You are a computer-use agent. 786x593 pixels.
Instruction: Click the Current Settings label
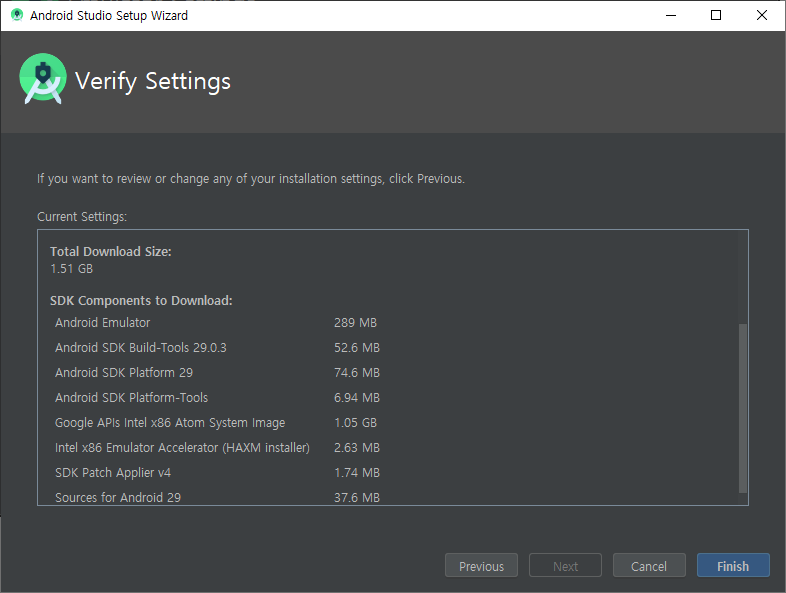(82, 217)
